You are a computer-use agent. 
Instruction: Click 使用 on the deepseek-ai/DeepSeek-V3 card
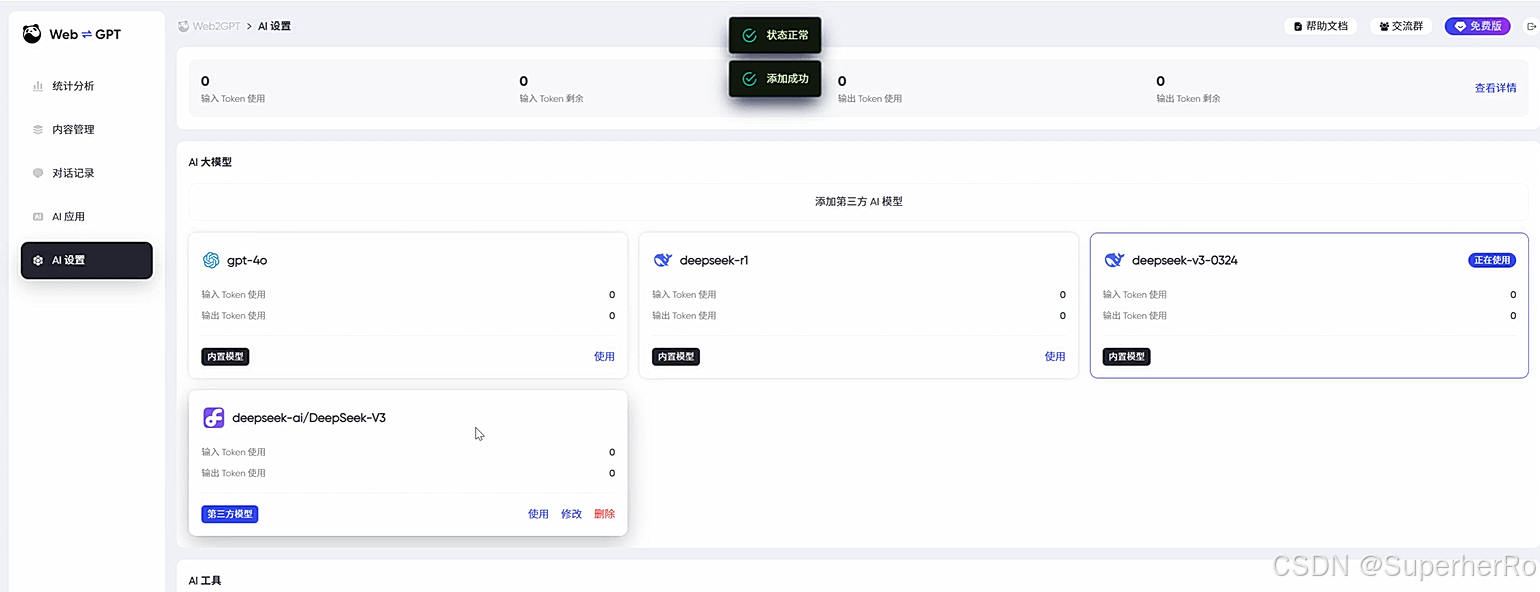(538, 514)
